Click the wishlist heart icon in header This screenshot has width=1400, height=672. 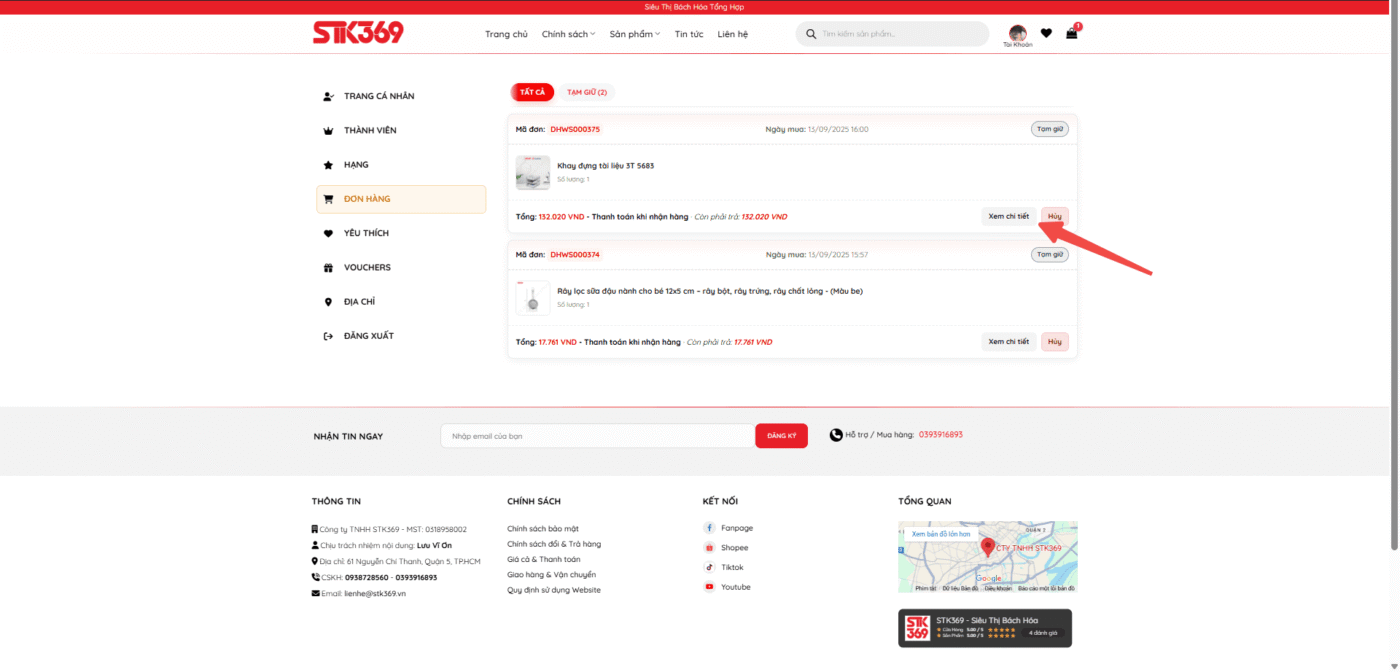click(x=1046, y=33)
